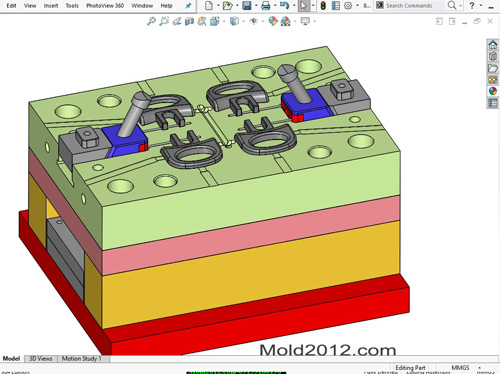Open SOLIDWORKS Resources home tab
This screenshot has height=374, width=500.
tap(493, 44)
